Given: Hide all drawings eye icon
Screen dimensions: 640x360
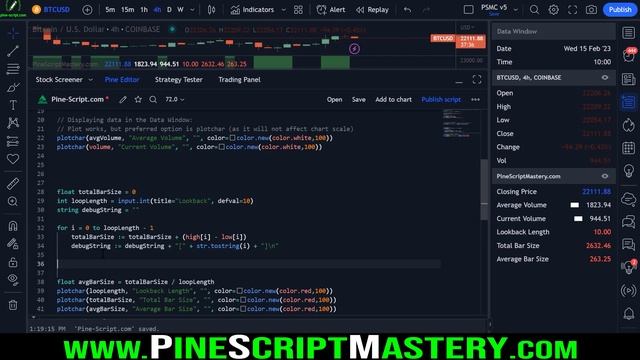Looking at the screenshot, I should (13, 280).
